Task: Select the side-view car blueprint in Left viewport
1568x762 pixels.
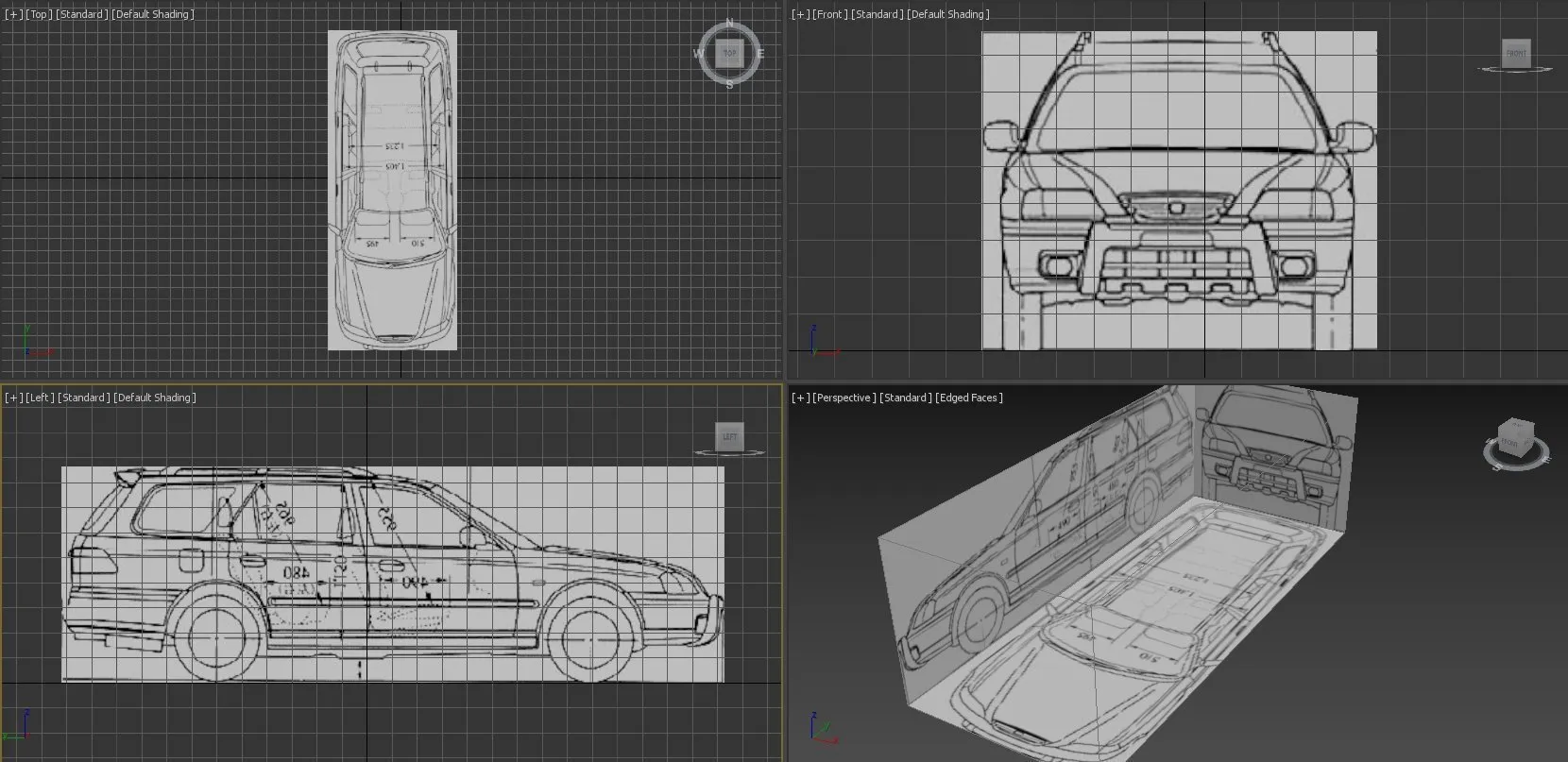Action: [392, 573]
